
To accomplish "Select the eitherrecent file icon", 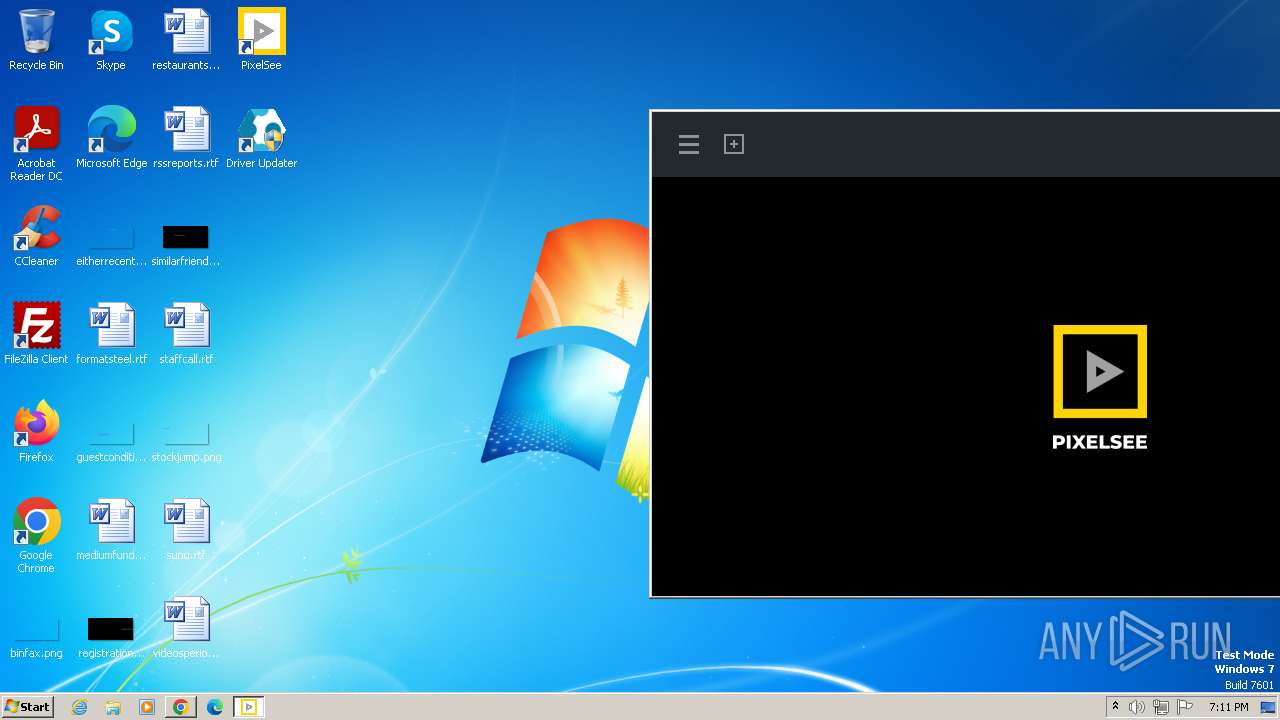I will [111, 245].
